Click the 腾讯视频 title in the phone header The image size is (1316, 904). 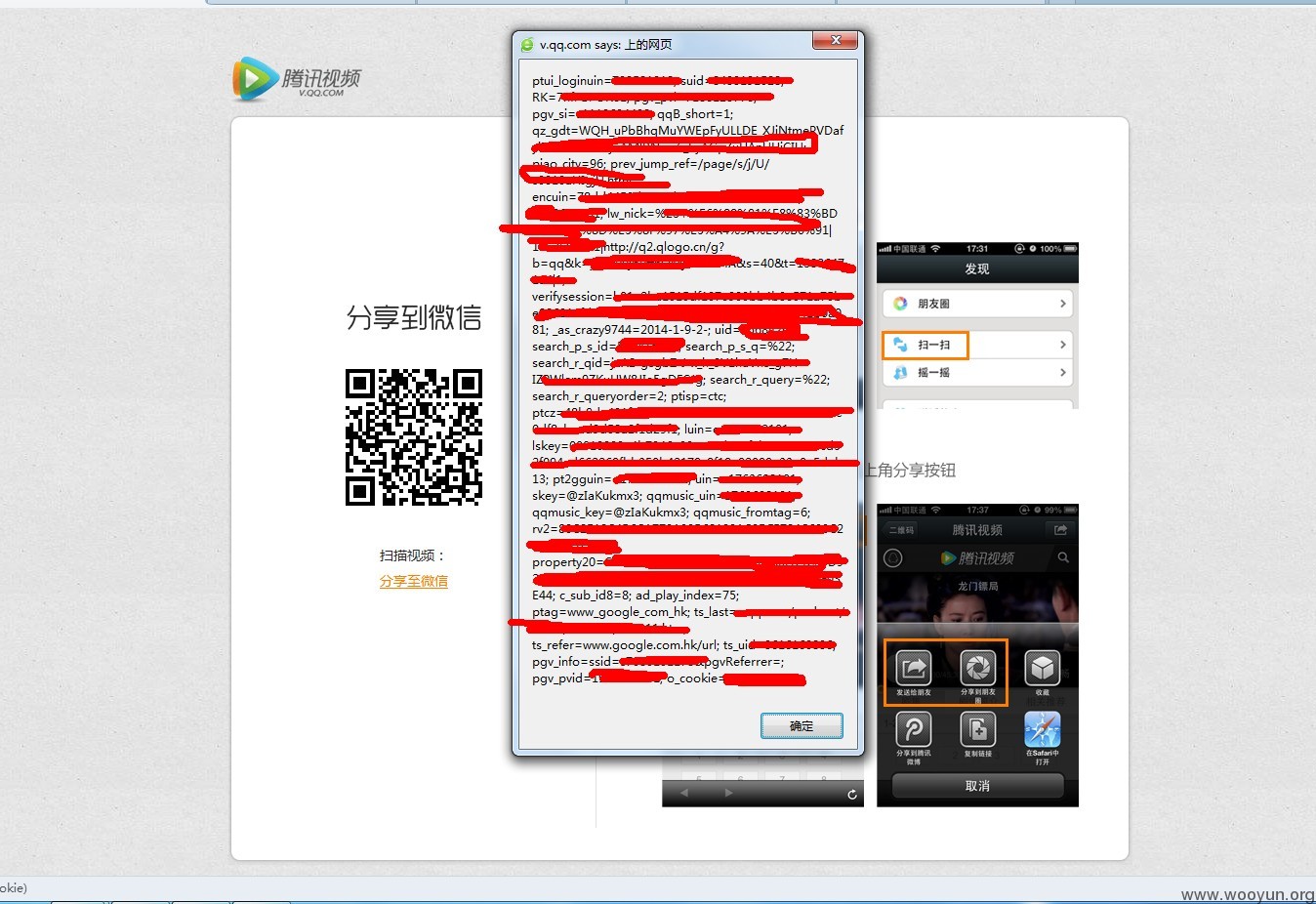[x=977, y=530]
